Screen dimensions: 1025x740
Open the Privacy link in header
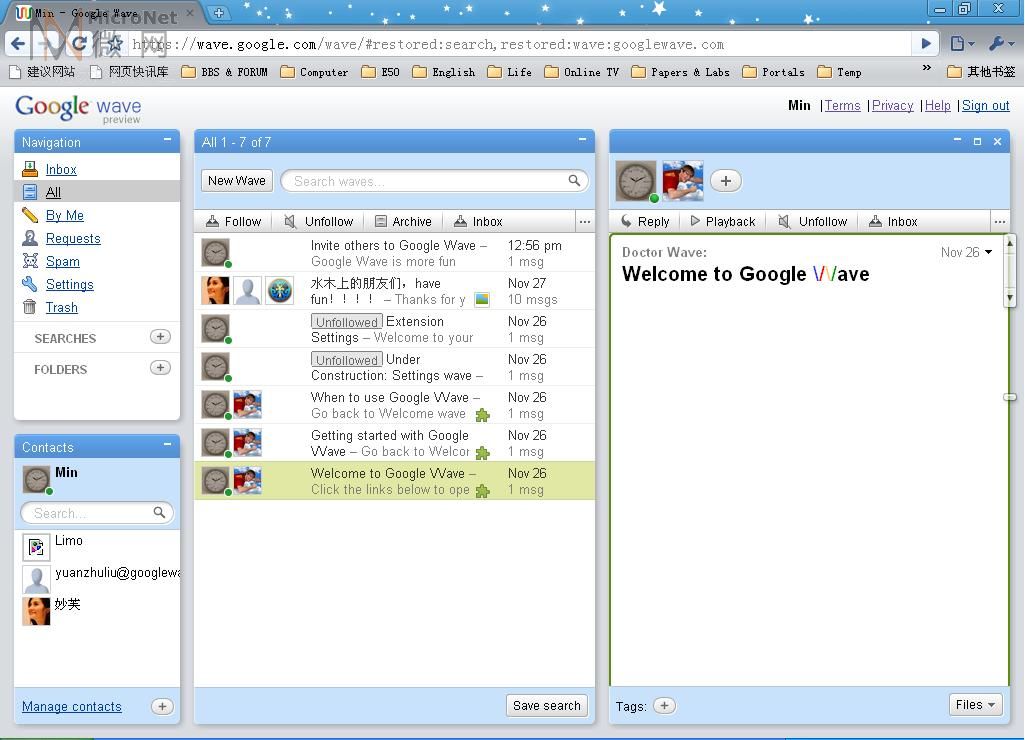click(892, 105)
